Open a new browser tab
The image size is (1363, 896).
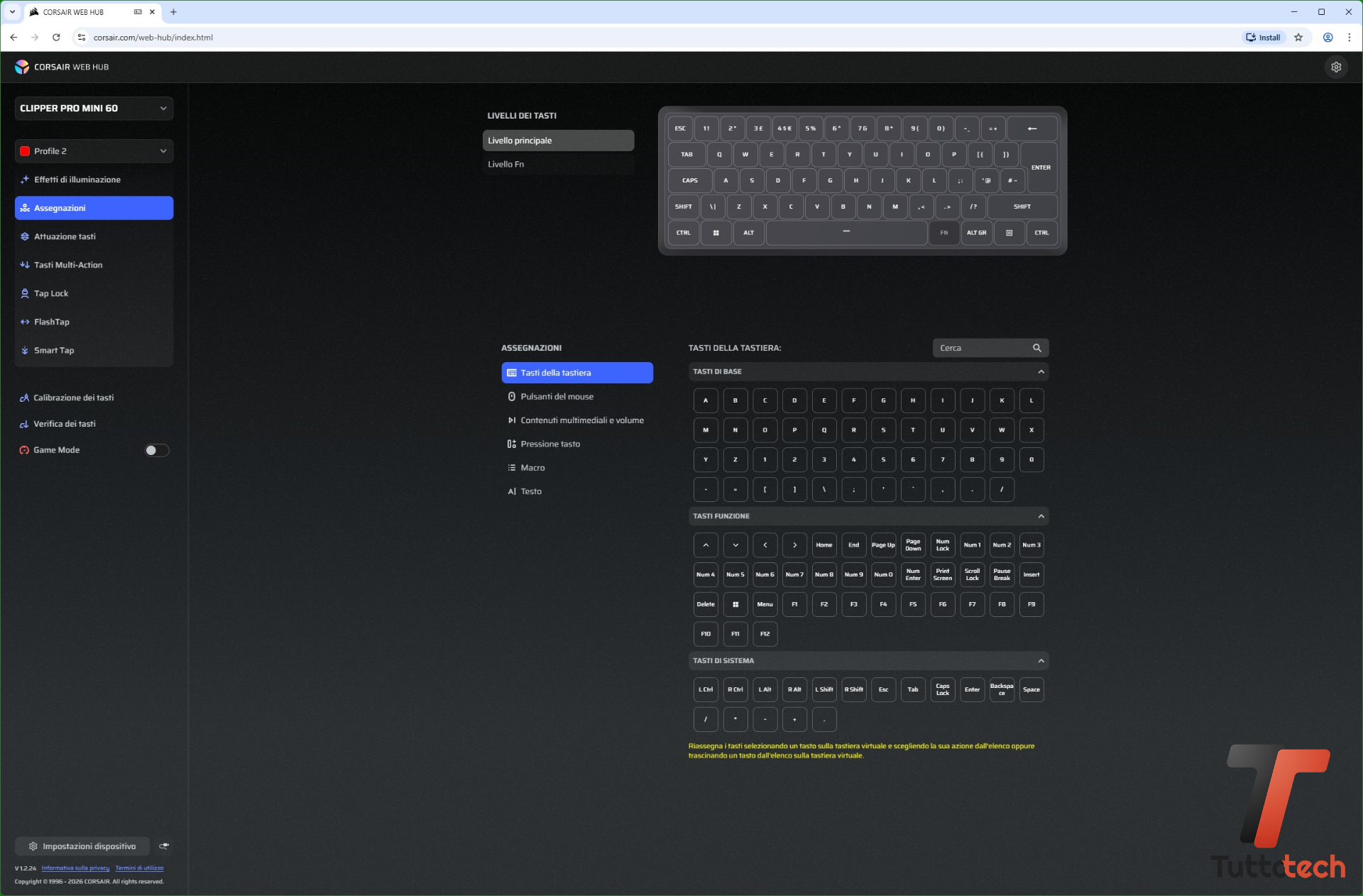(173, 12)
